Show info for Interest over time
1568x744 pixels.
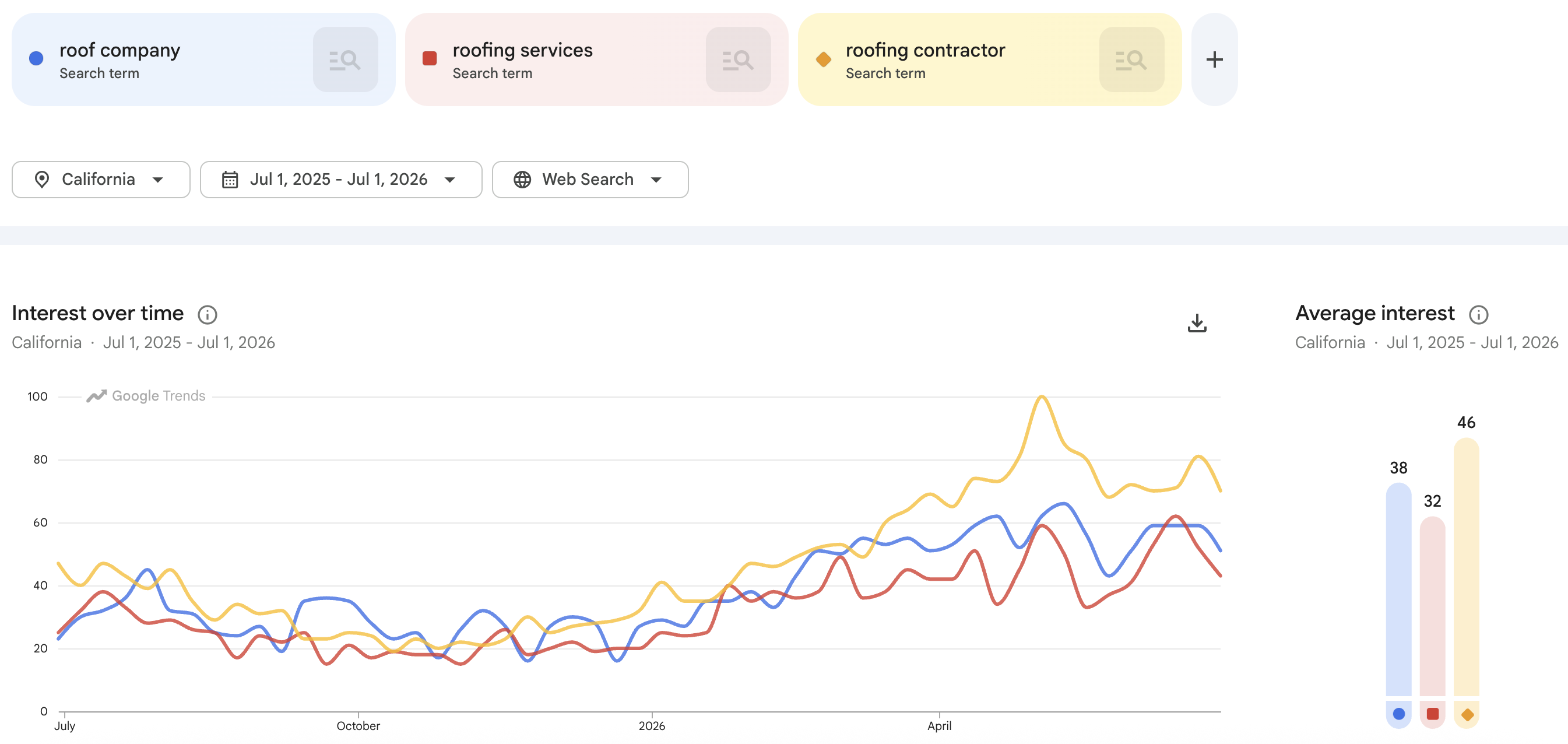208,315
